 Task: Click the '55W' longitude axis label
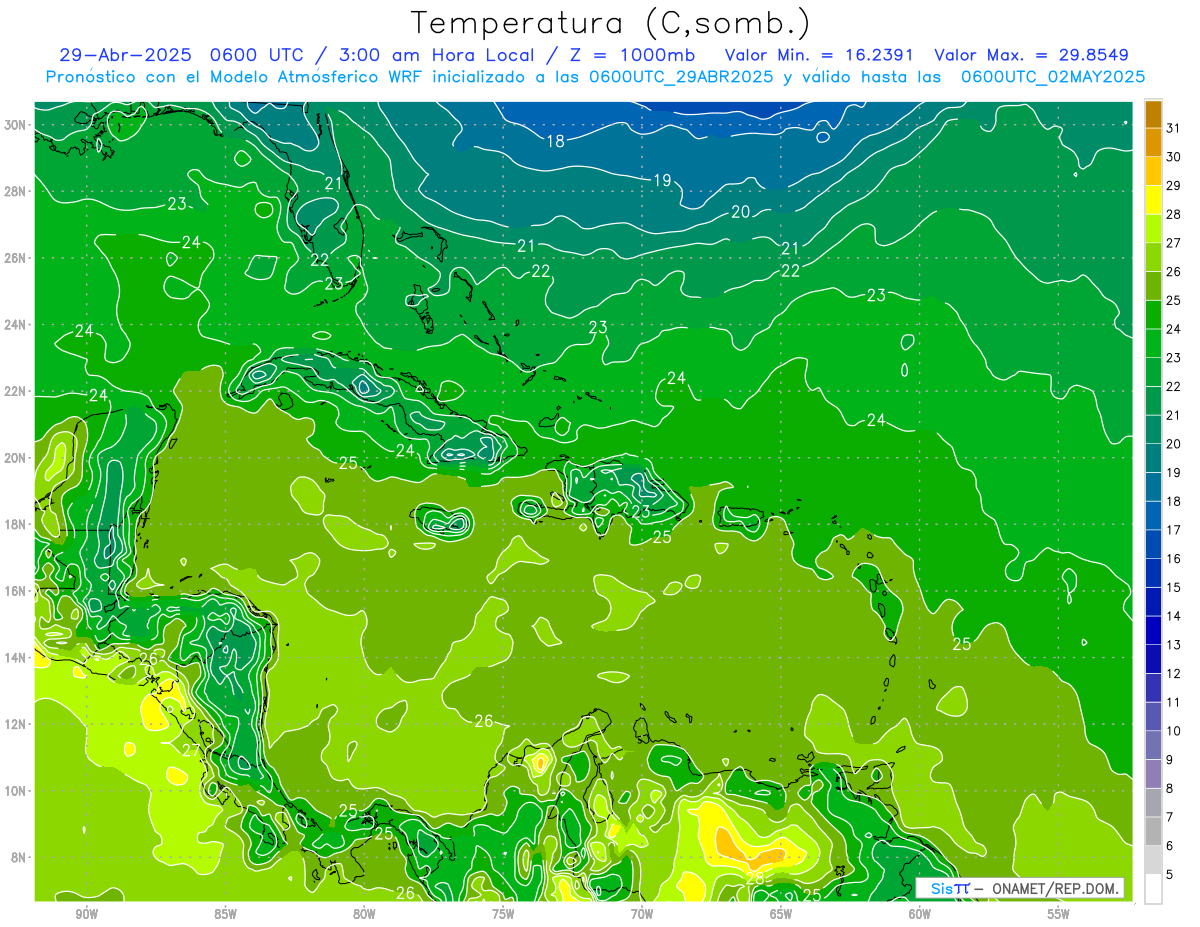(x=1059, y=914)
